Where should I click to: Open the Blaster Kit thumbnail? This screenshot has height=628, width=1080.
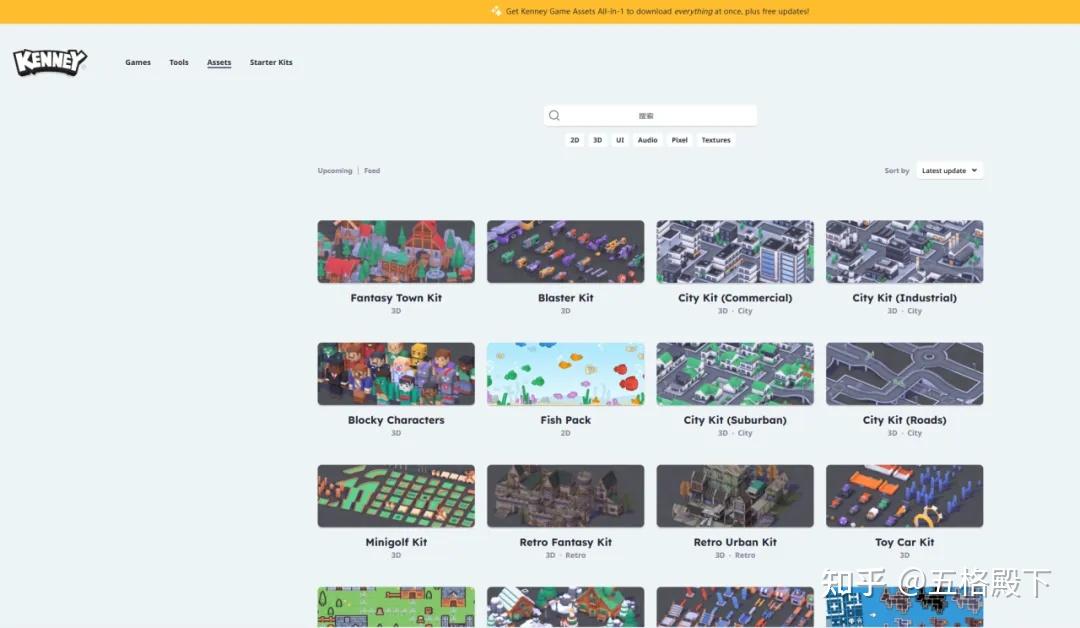(x=565, y=251)
